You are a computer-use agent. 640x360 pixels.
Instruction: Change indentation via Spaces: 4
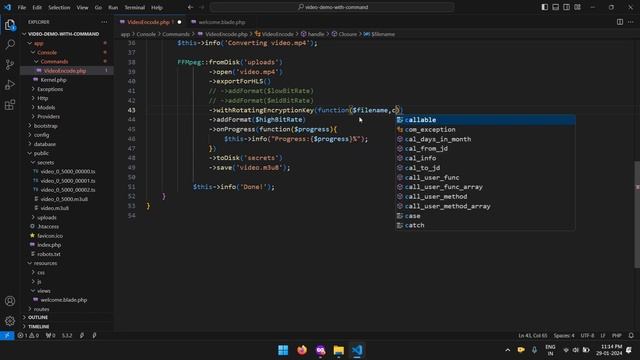click(x=564, y=336)
